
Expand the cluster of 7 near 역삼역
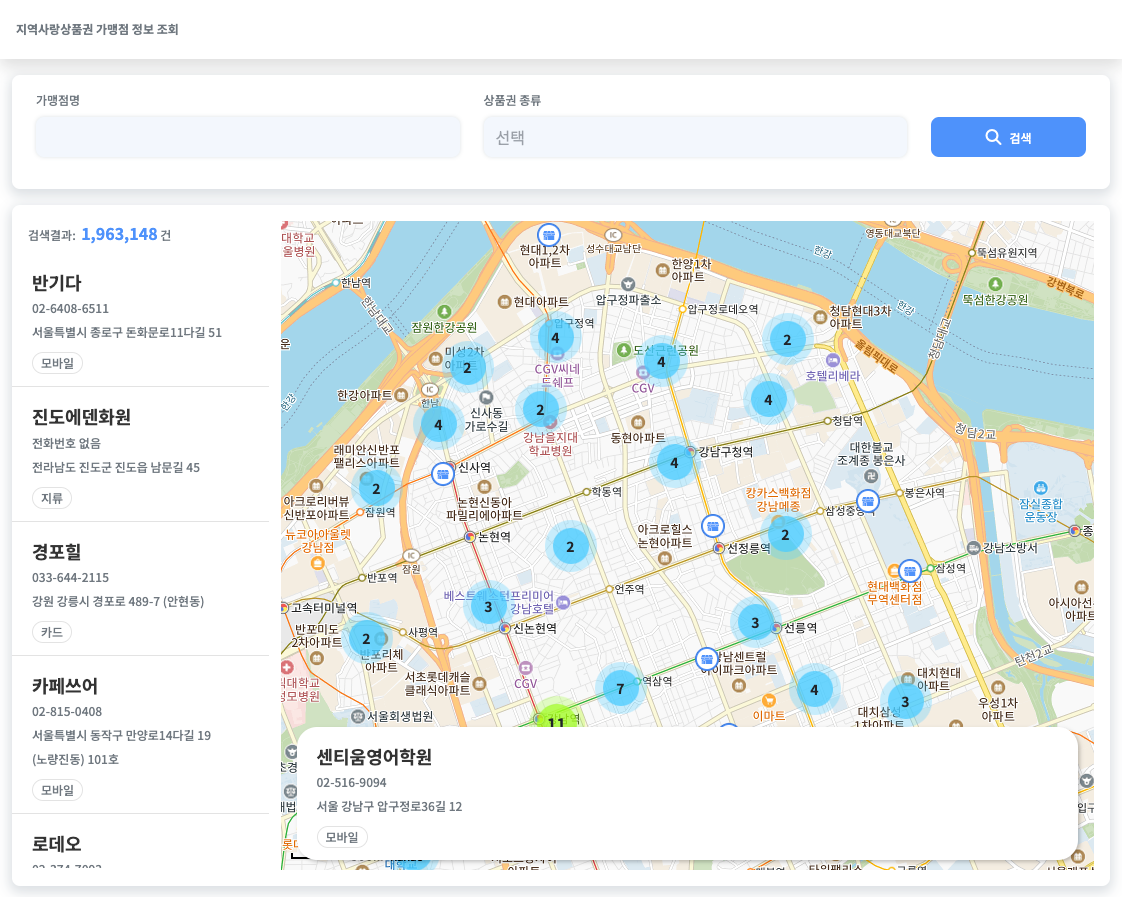pyautogui.click(x=620, y=689)
